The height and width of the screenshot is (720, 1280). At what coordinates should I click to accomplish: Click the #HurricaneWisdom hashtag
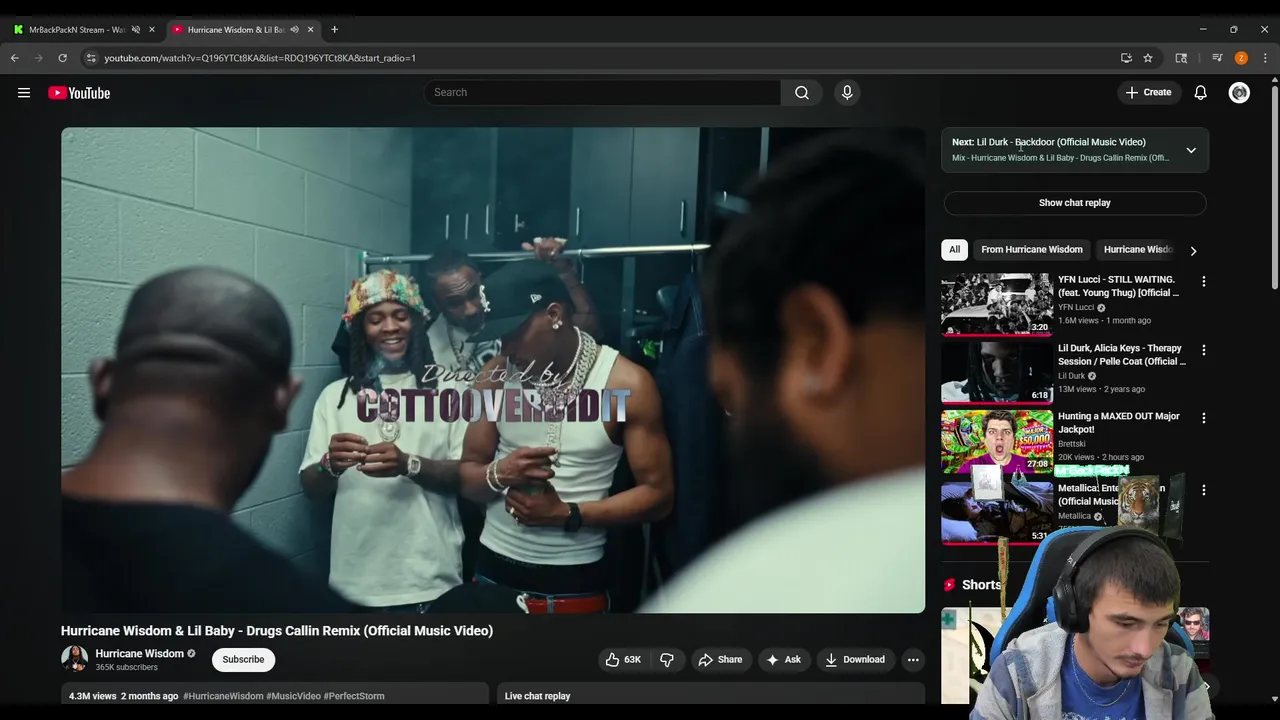pos(223,696)
